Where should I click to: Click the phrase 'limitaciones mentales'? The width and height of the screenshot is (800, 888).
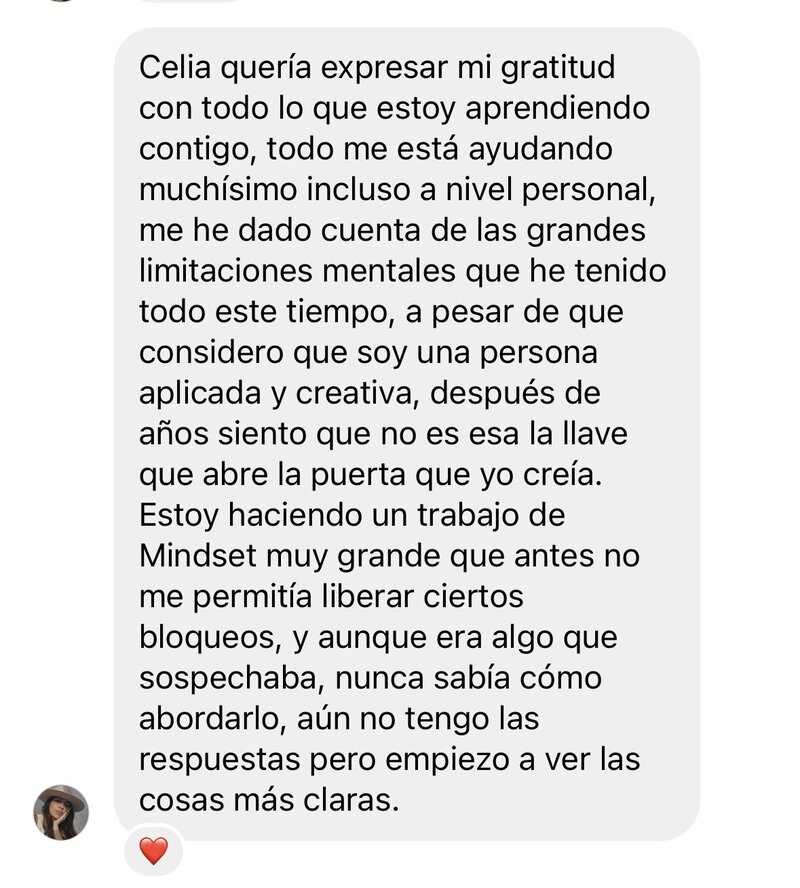click(x=297, y=271)
